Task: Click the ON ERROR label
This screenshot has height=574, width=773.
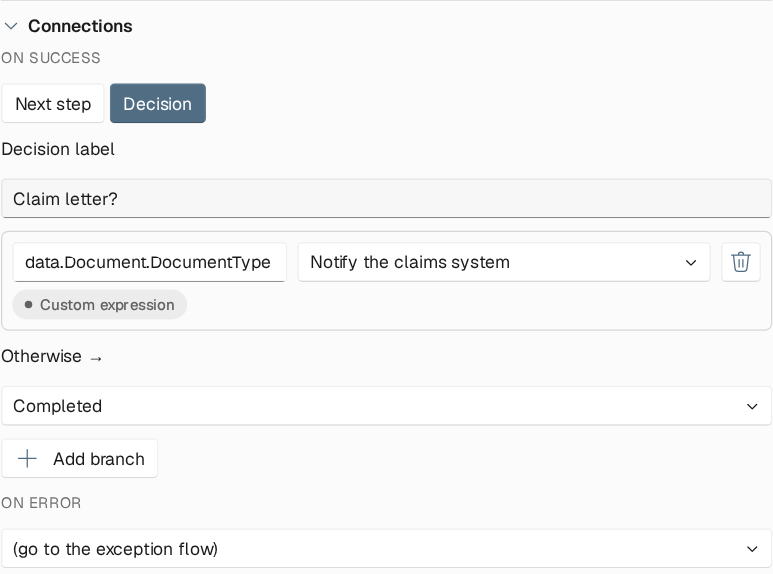Action: (x=41, y=503)
